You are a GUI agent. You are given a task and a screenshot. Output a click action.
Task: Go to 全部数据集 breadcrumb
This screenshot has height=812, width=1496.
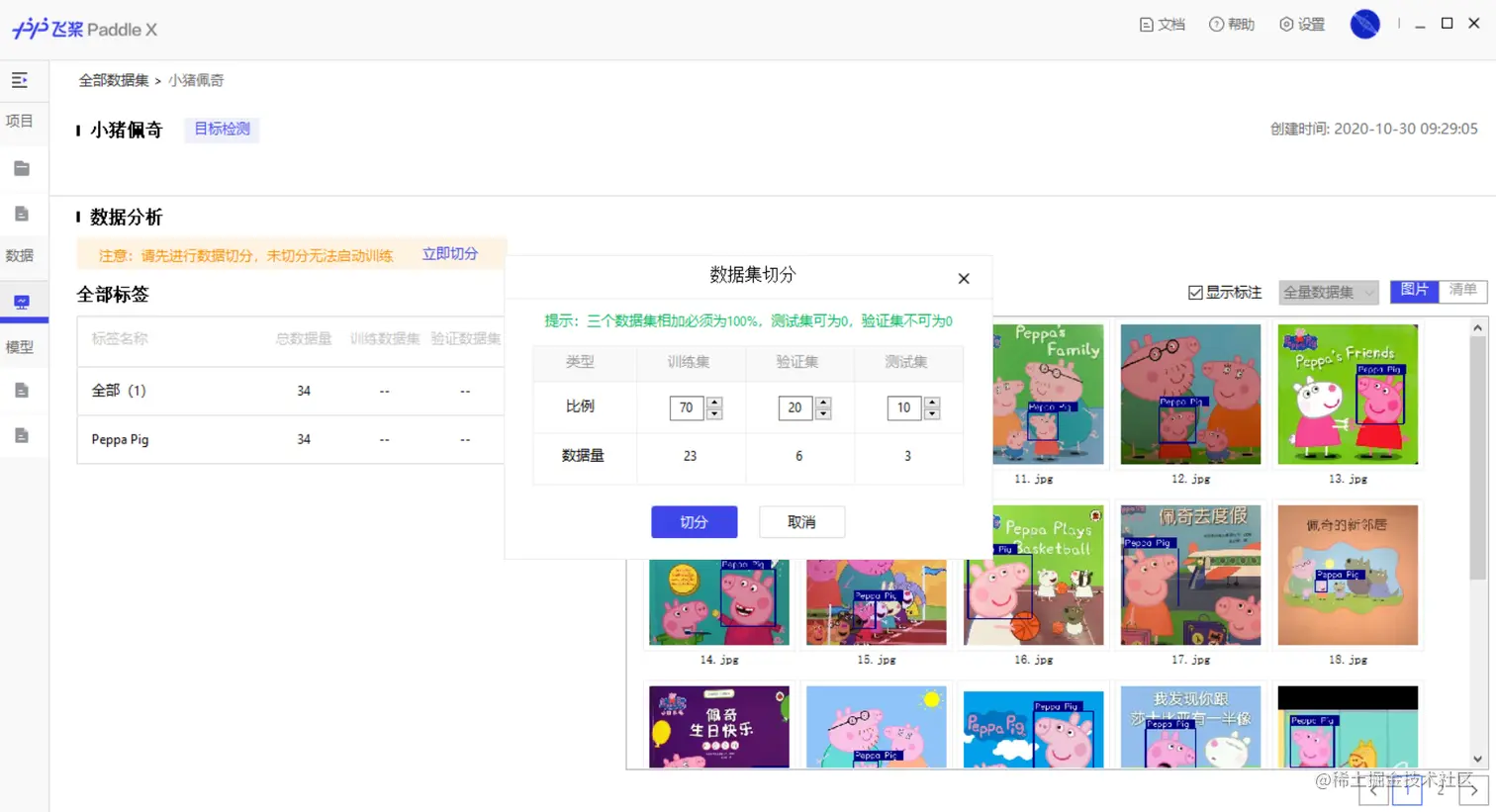(x=114, y=80)
